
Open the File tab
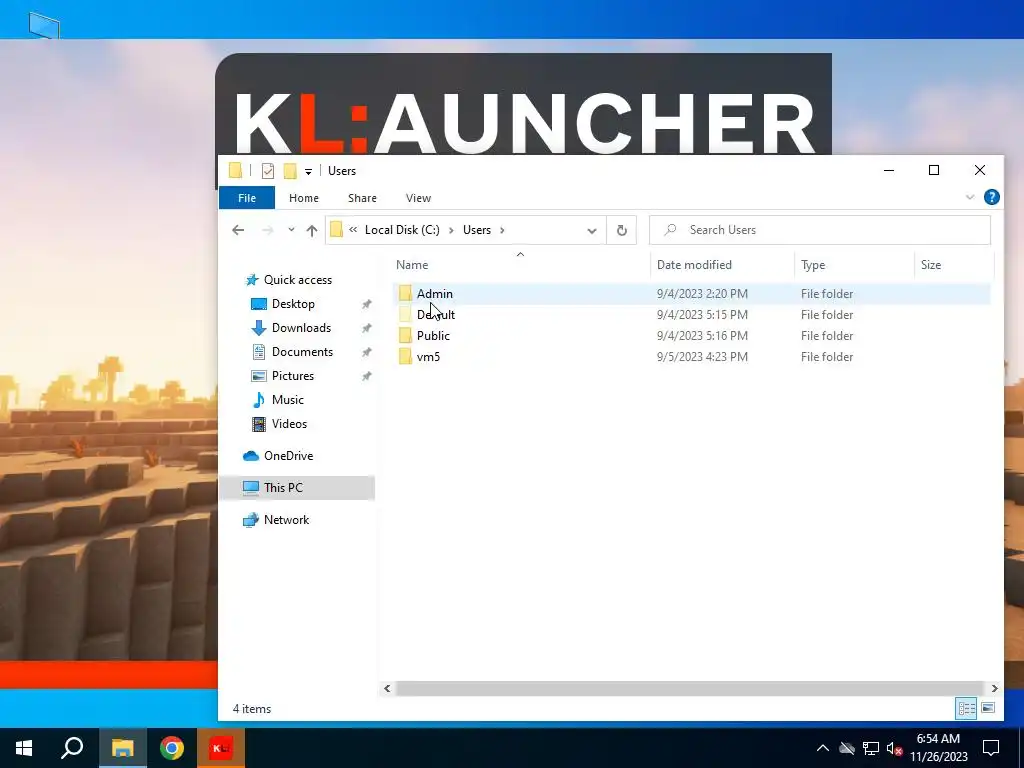coord(247,198)
